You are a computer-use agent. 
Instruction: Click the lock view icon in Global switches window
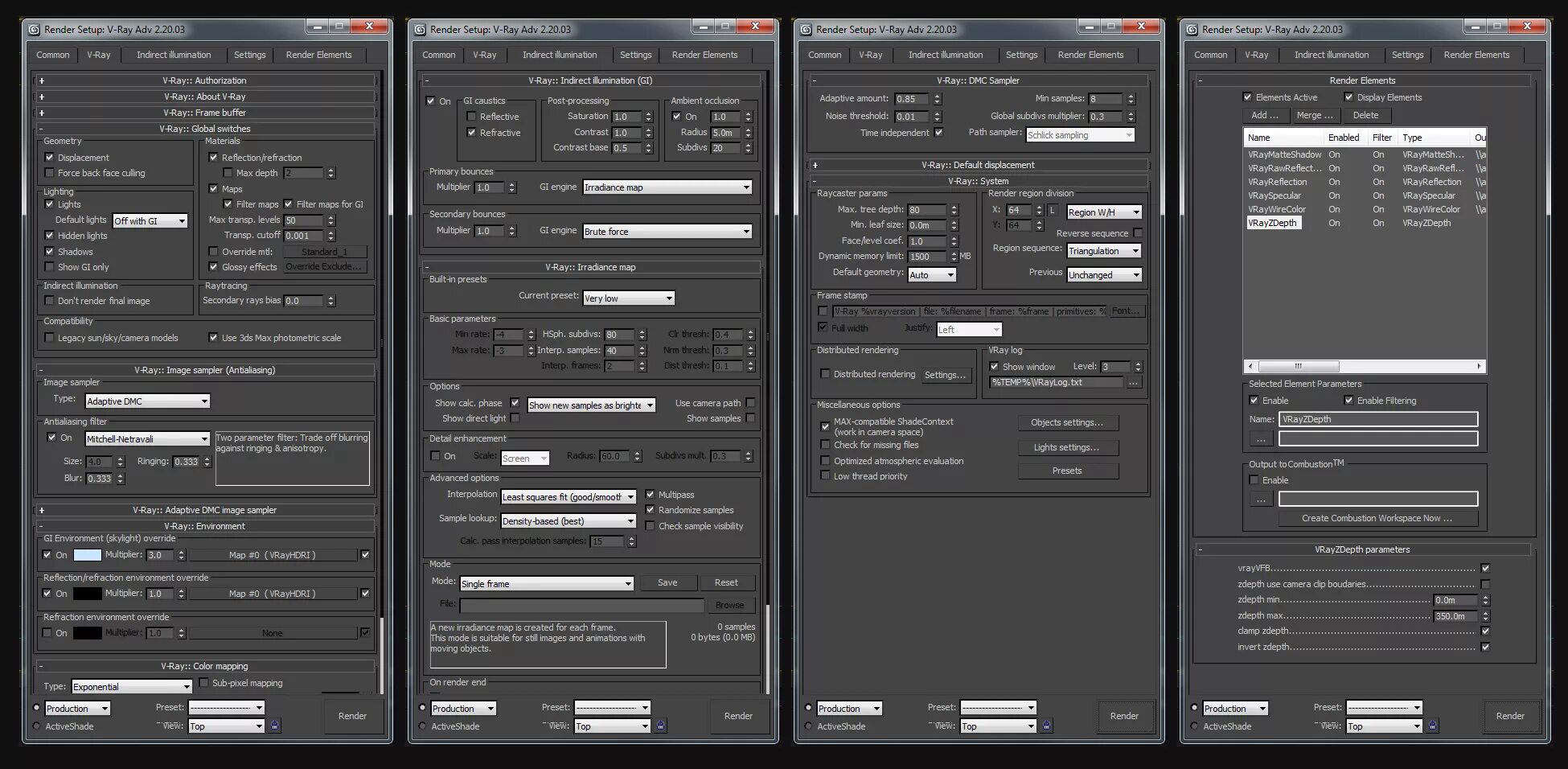click(274, 726)
